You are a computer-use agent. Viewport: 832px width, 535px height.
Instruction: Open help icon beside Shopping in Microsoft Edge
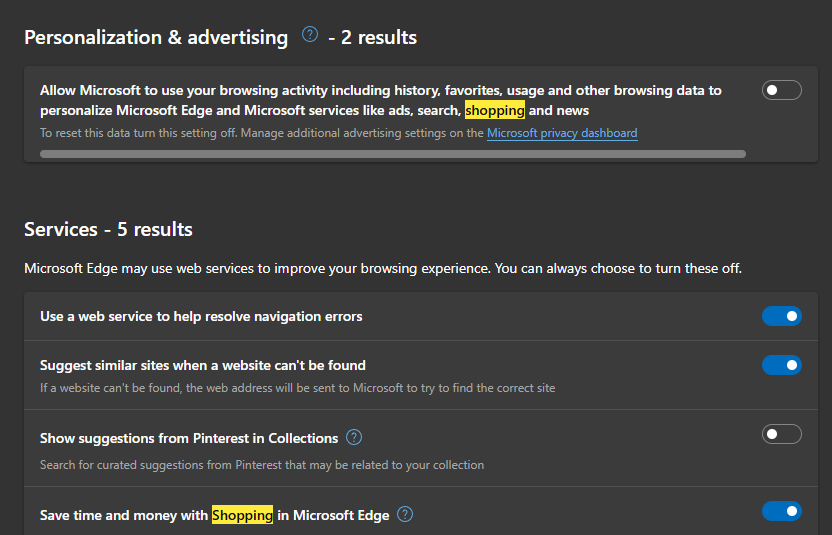(405, 515)
